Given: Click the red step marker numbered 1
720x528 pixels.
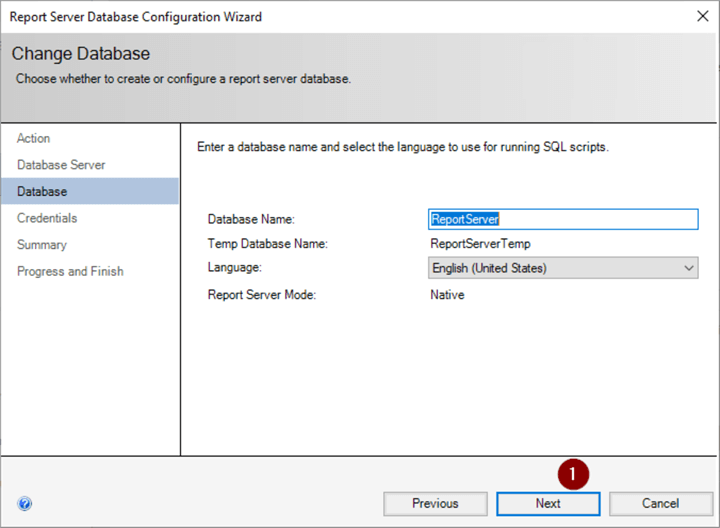Looking at the screenshot, I should click(x=573, y=472).
